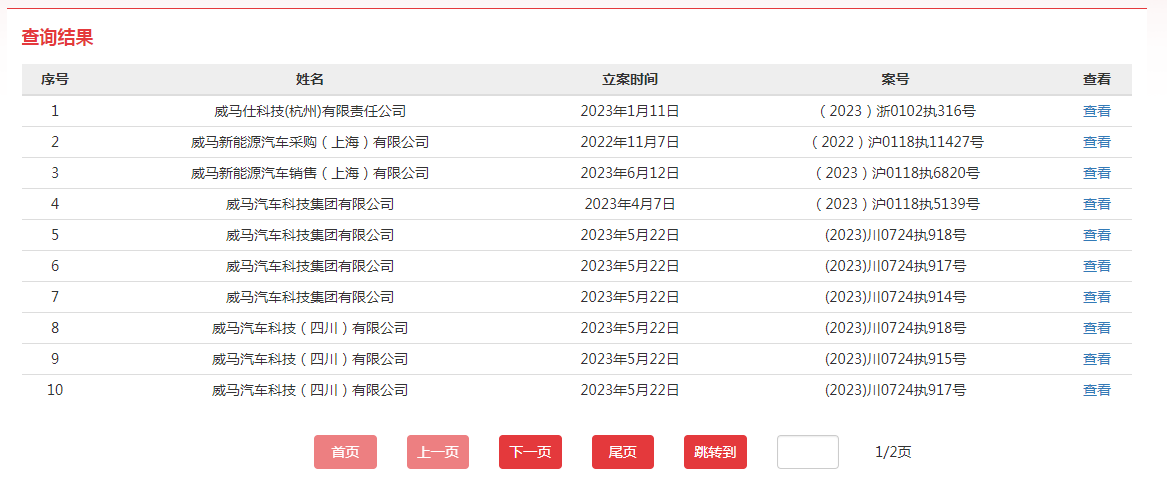Viewport: 1167px width, 487px height.
Task: Open 查看 link for 威马仕科技(杭州)有限责任公司
Action: pos(1096,112)
